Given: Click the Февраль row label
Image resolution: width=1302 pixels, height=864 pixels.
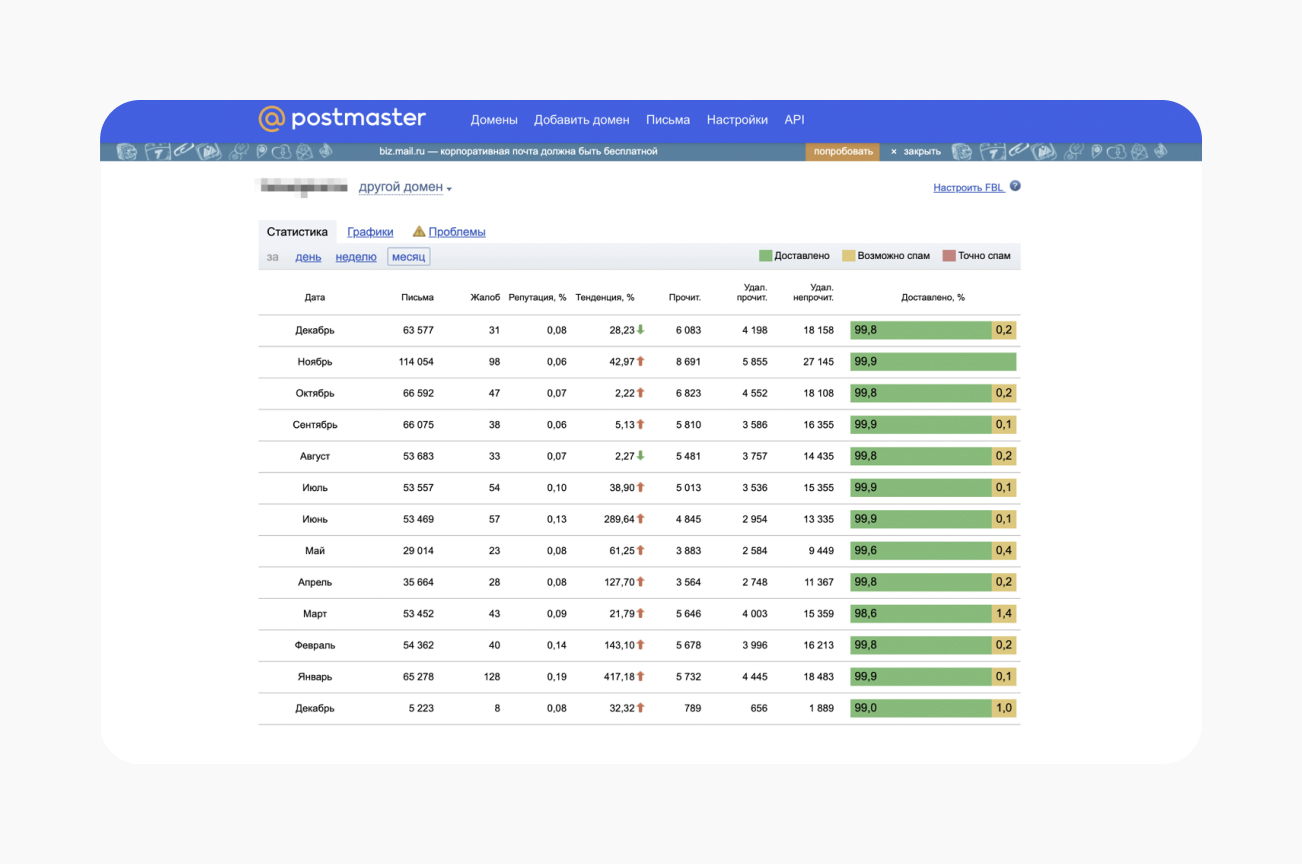Looking at the screenshot, I should point(315,645).
